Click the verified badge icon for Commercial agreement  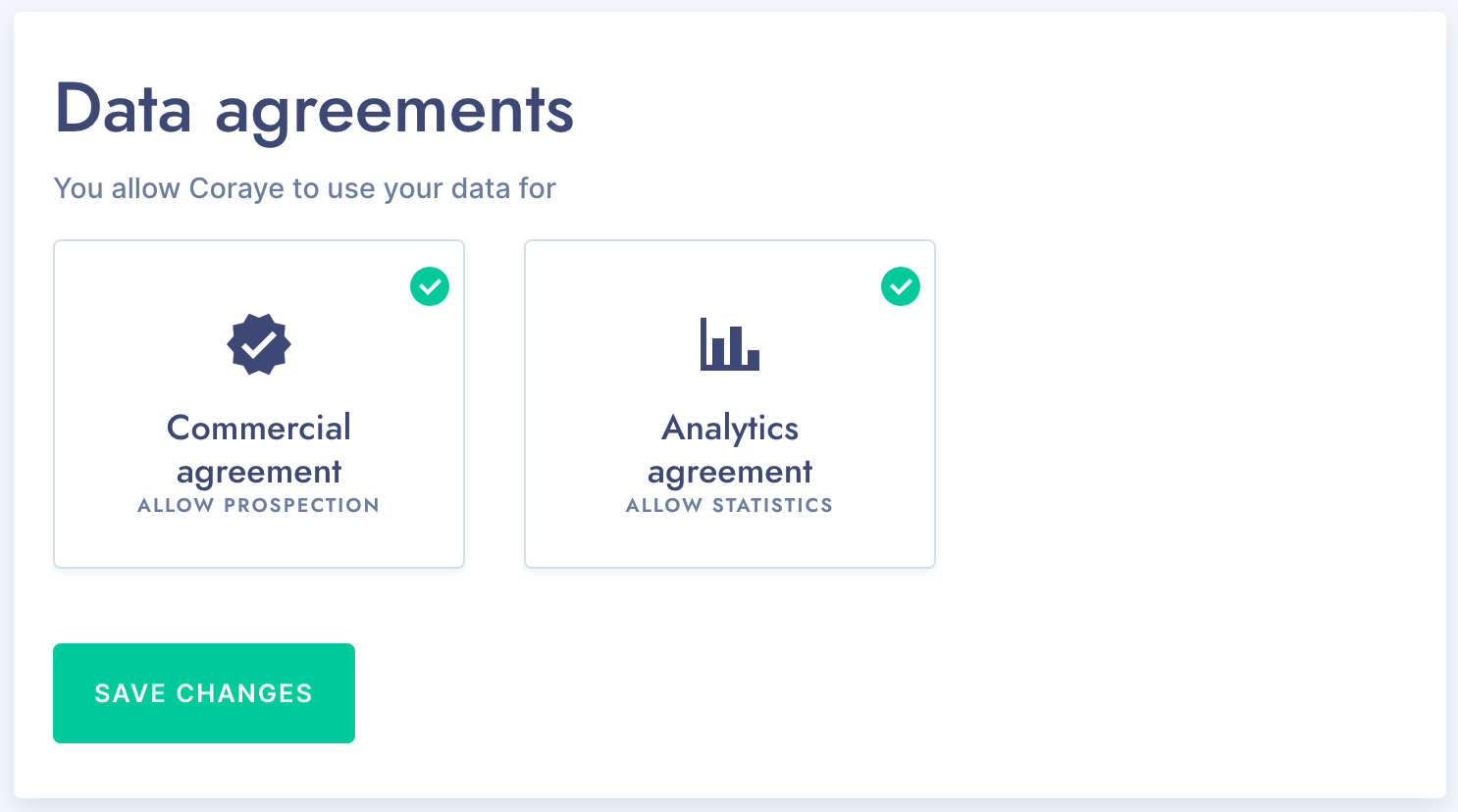point(259,344)
